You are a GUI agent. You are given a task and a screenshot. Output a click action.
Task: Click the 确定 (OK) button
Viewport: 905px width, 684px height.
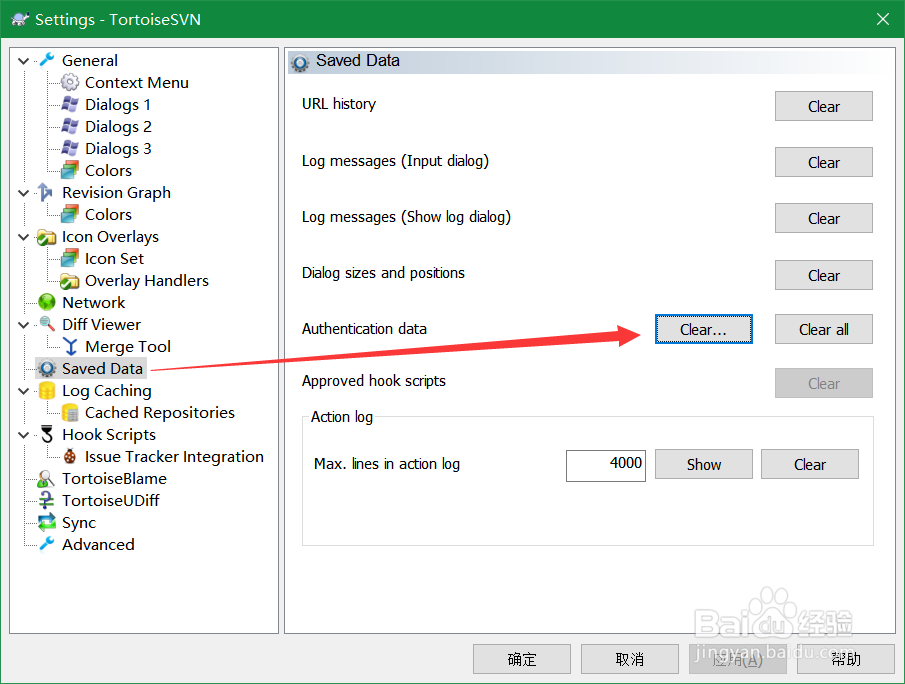(x=522, y=659)
